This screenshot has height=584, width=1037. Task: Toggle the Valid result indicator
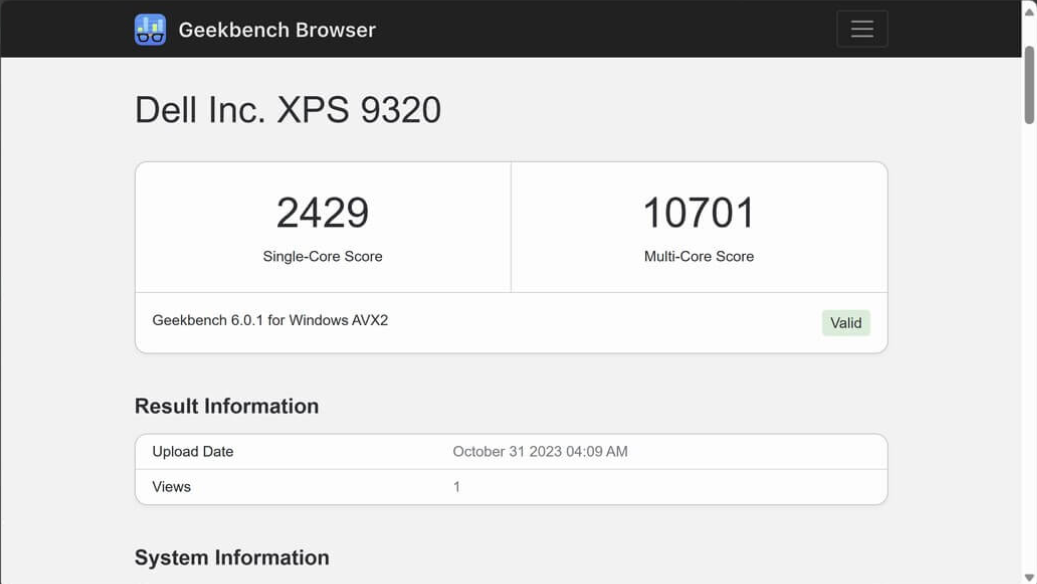pos(846,323)
